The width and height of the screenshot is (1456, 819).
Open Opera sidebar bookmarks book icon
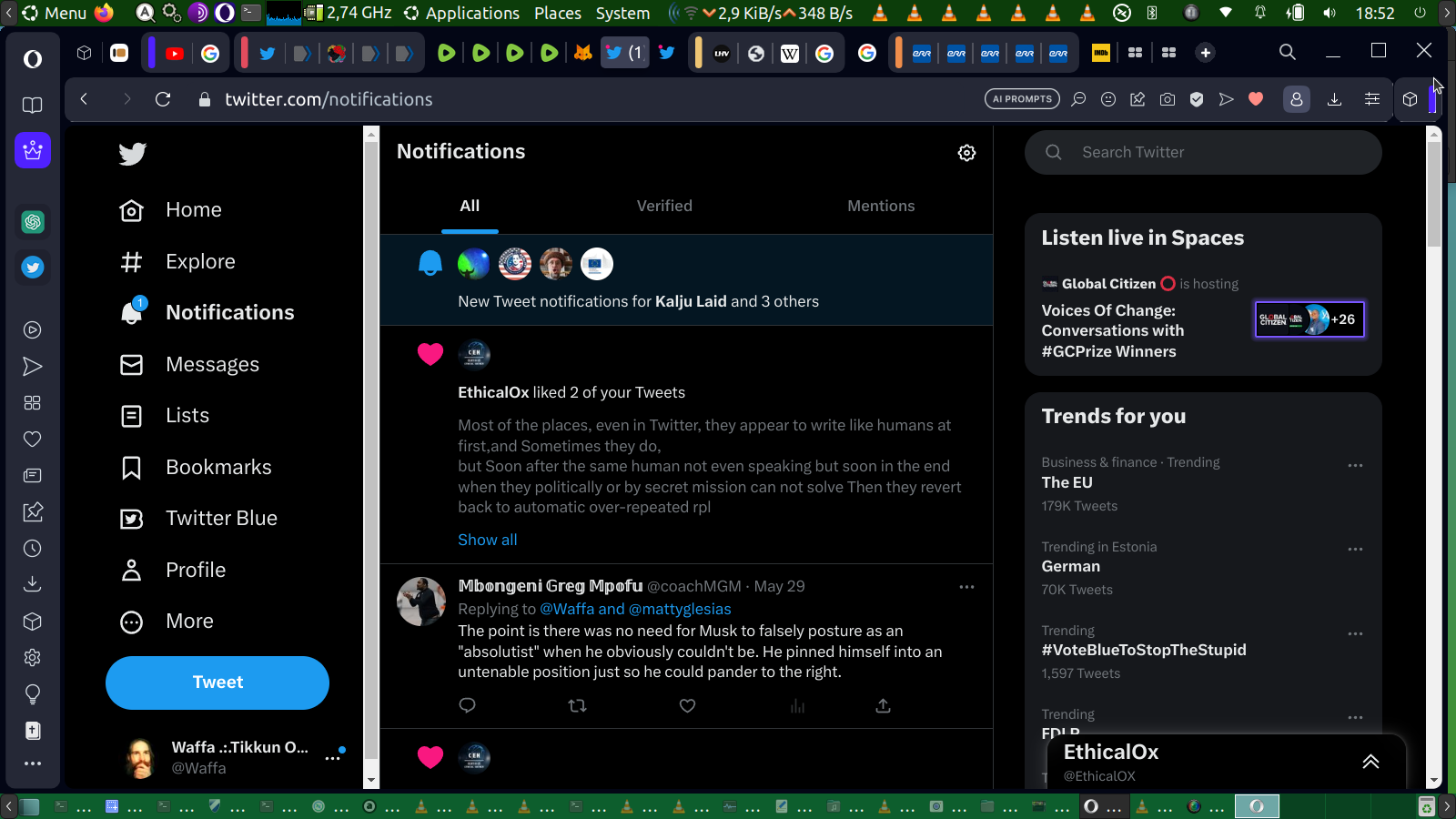(x=33, y=105)
